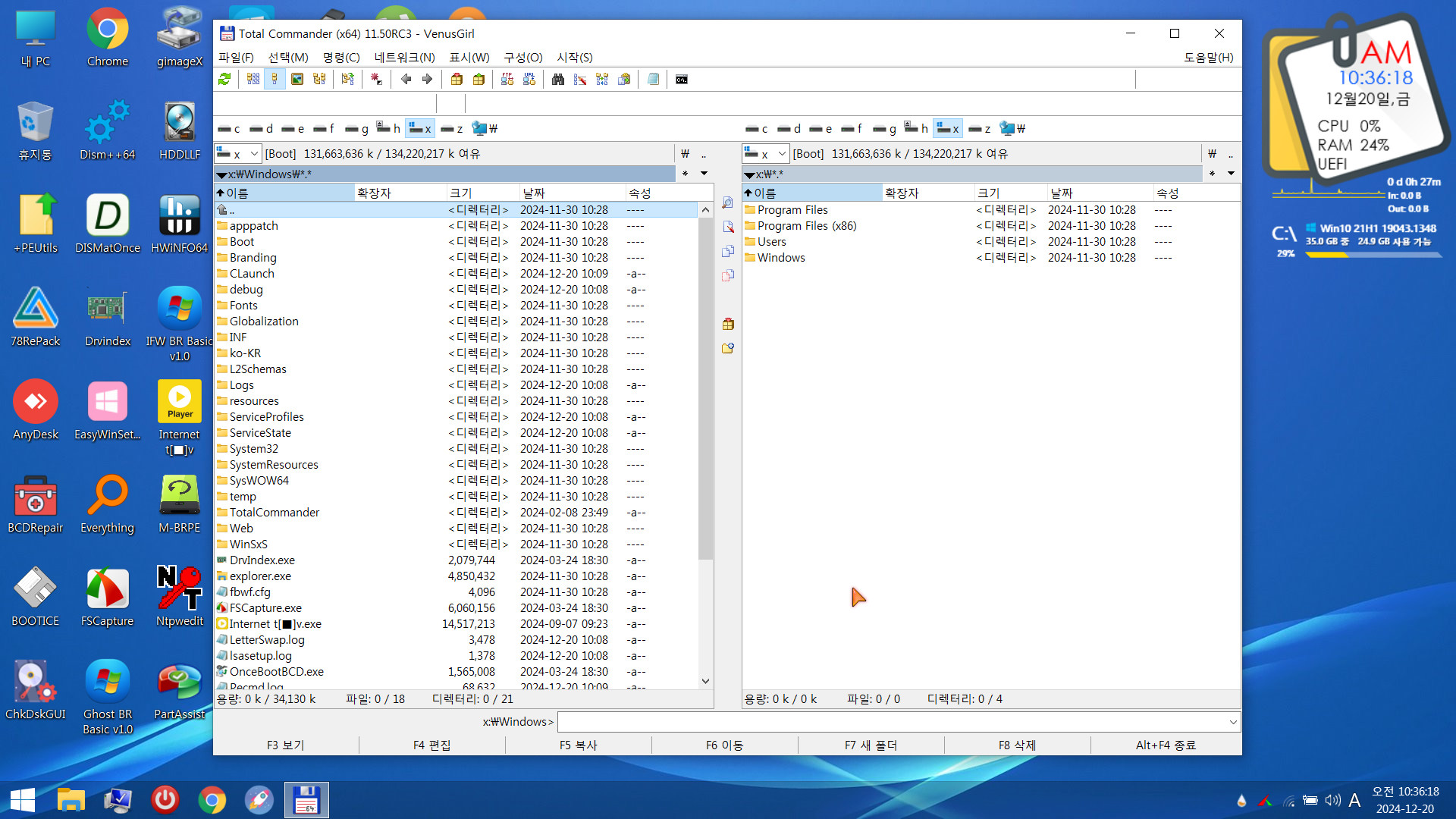The width and height of the screenshot is (1456, 819).
Task: Toggle the directory tree view icon
Action: [319, 79]
